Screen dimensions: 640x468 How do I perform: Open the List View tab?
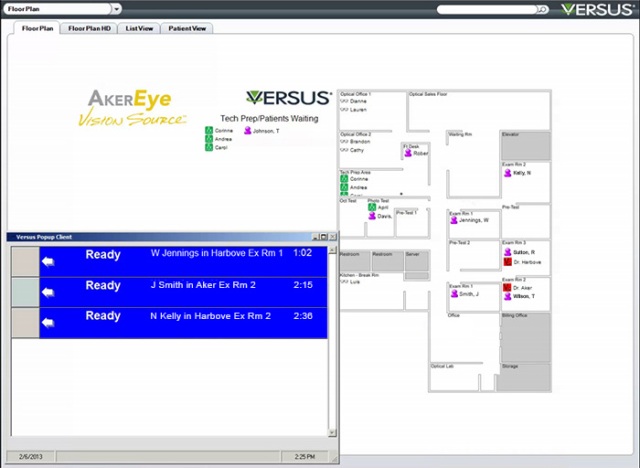tap(139, 28)
